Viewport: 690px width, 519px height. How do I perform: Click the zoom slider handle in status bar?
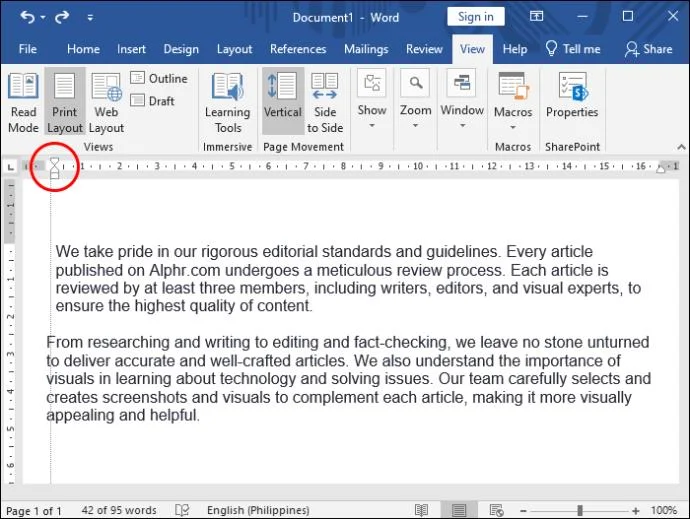coord(580,510)
